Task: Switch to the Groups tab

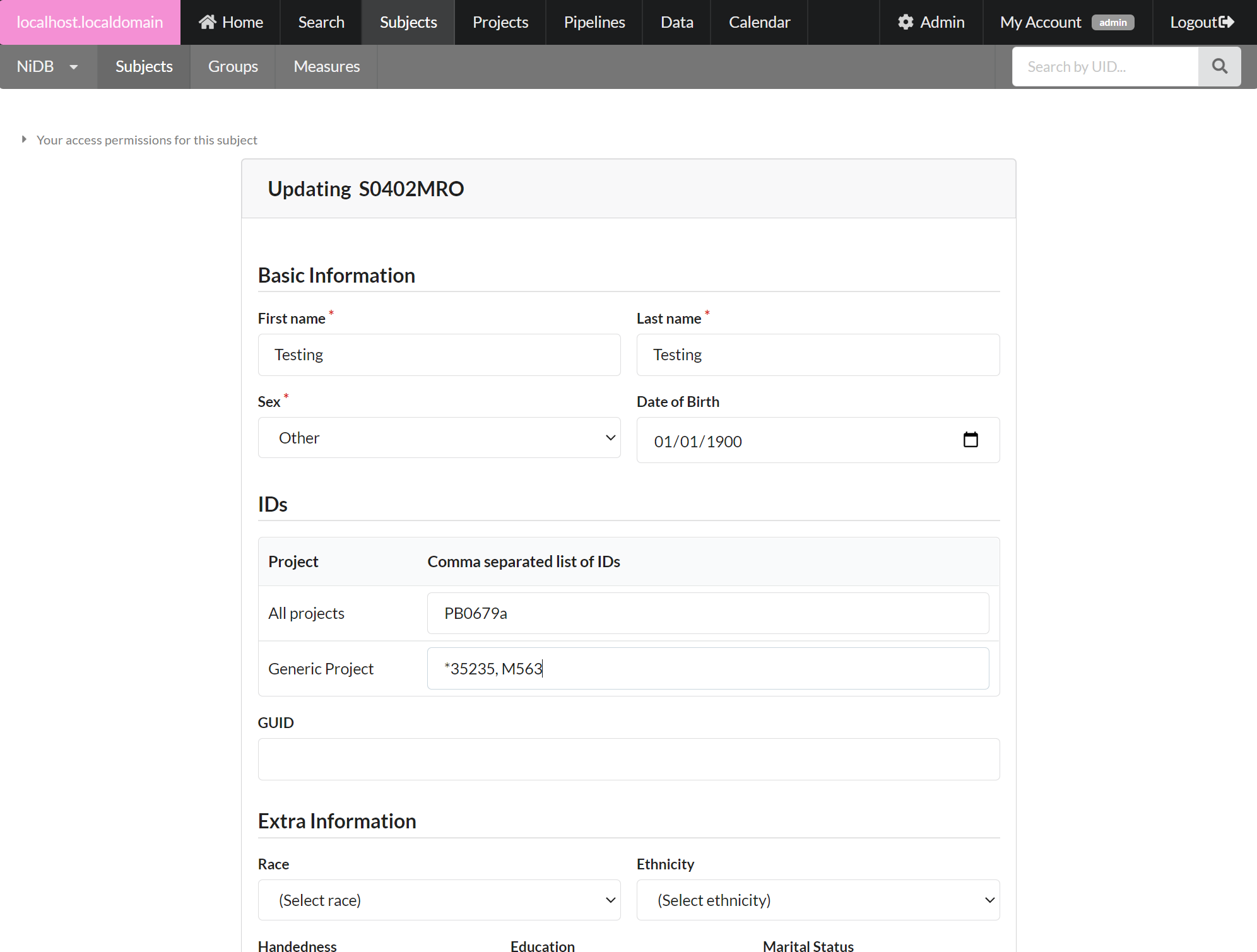Action: (232, 66)
